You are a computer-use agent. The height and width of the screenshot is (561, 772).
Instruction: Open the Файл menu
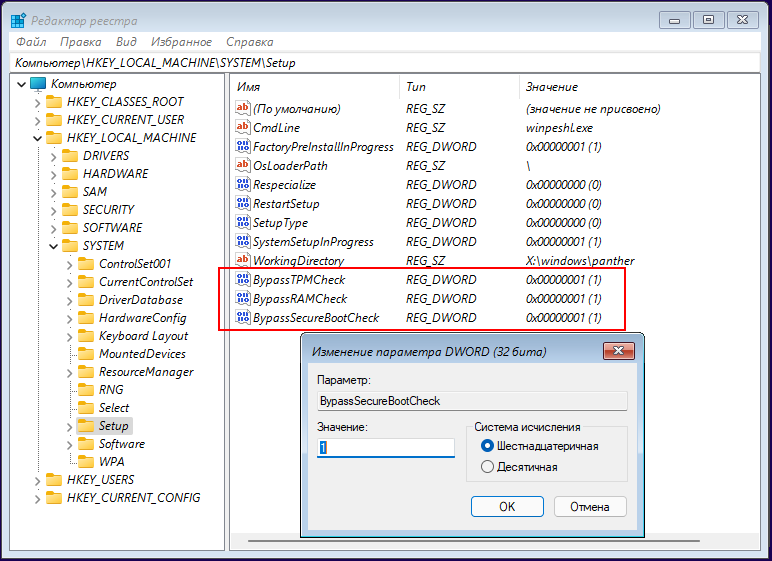[32, 42]
